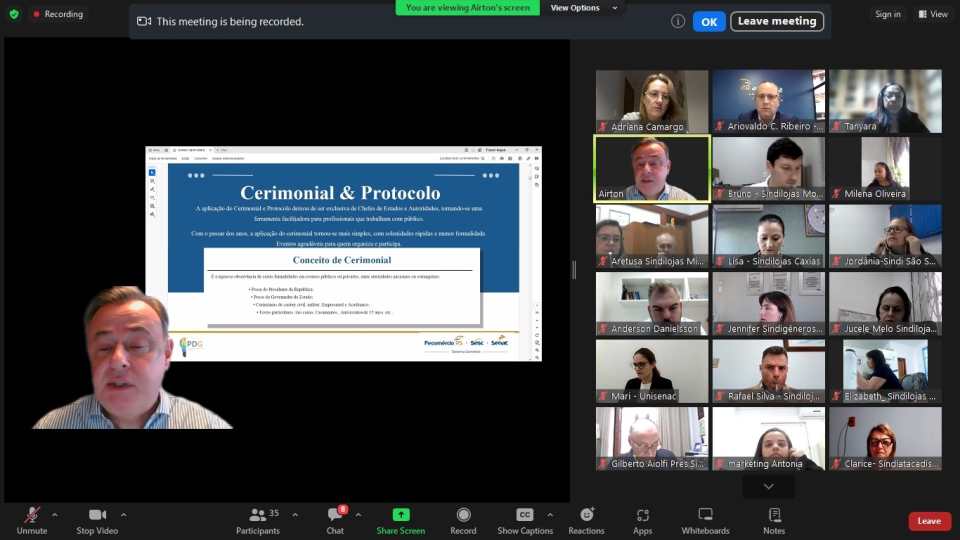Expand options arrow next to Chat
The image size is (960, 540).
point(358,515)
